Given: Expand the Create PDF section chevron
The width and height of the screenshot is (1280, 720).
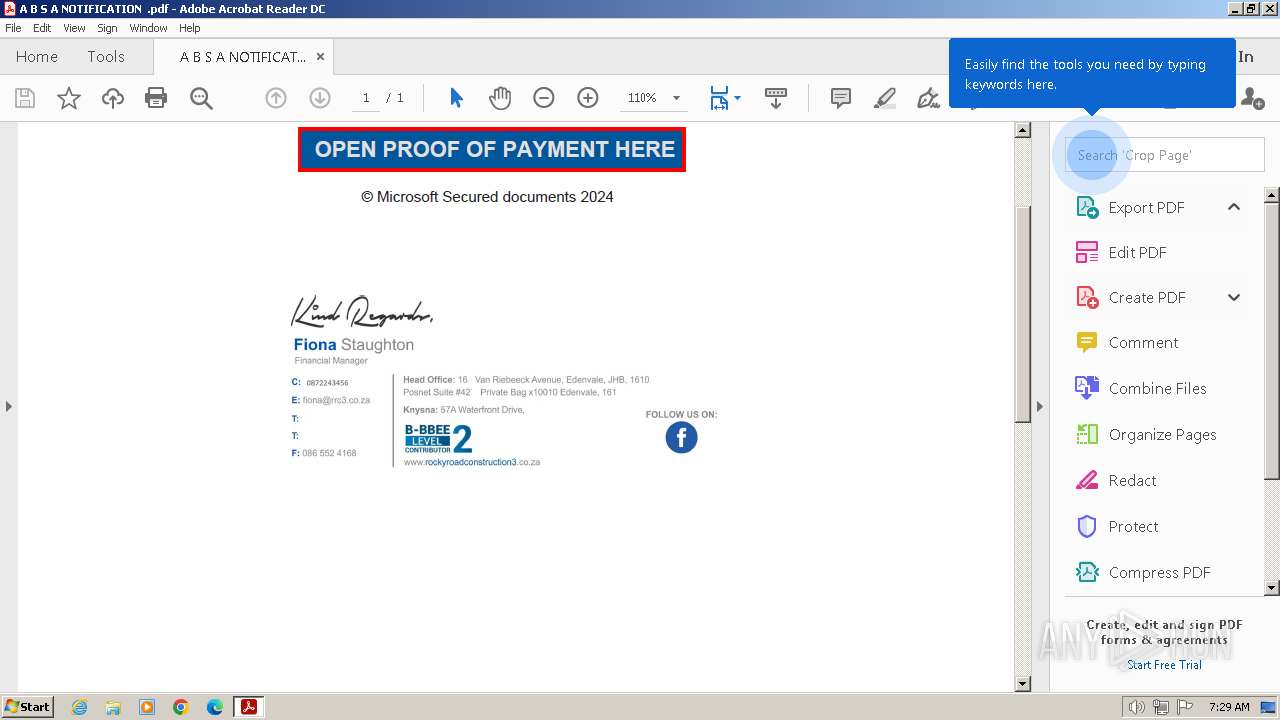Looking at the screenshot, I should [1234, 297].
